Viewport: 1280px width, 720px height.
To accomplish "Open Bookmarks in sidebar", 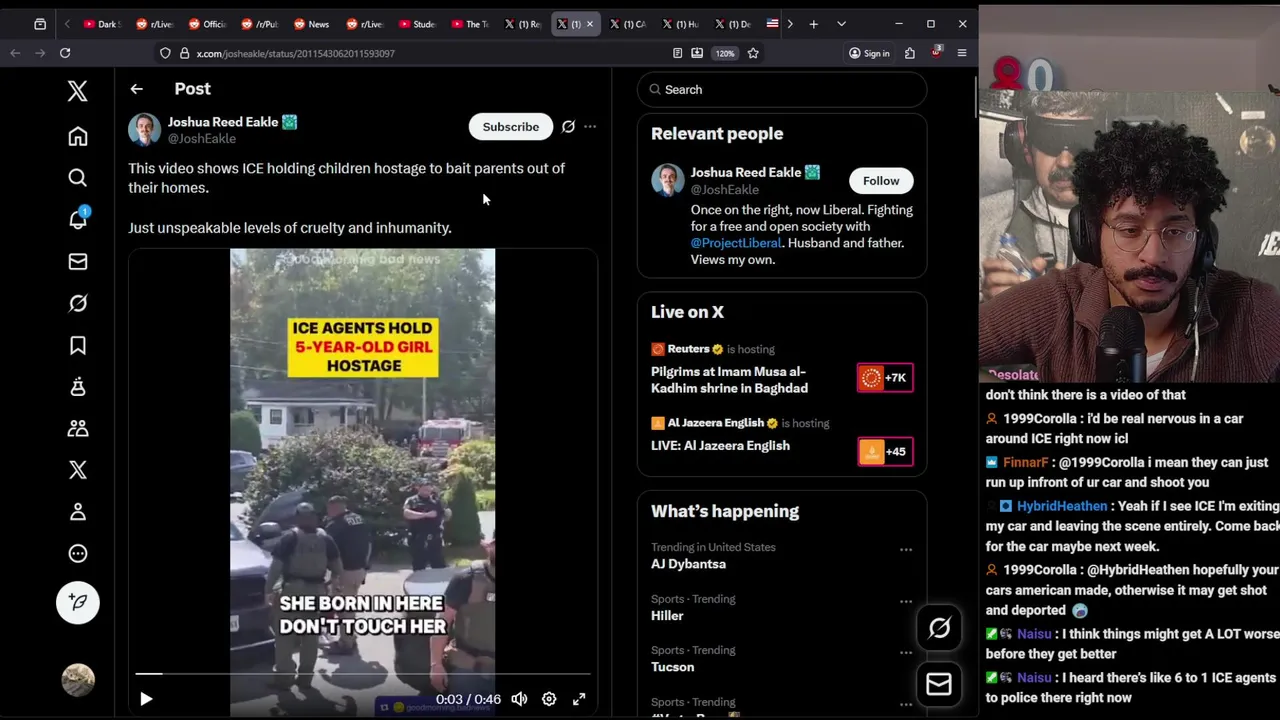I will coord(77,345).
